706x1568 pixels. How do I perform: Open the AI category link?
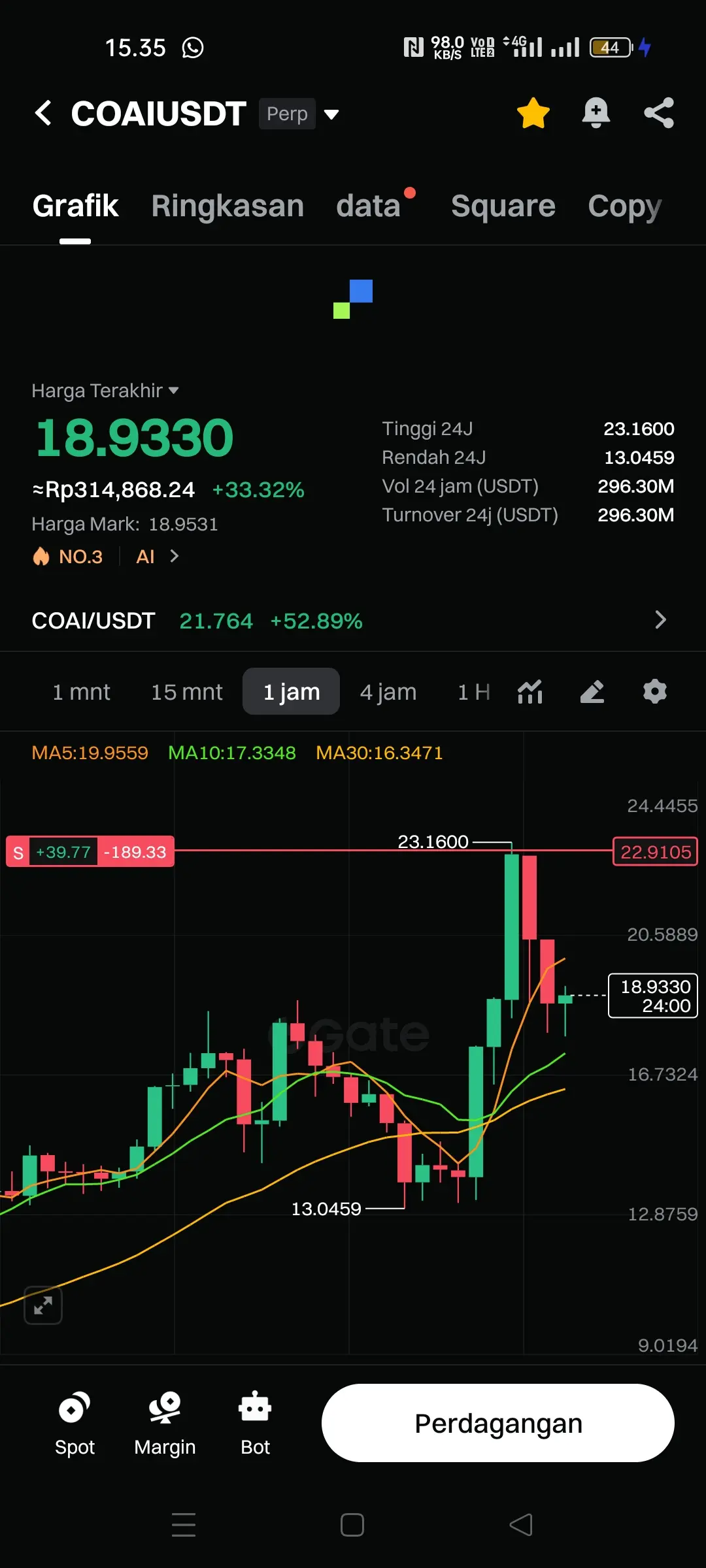(x=157, y=557)
